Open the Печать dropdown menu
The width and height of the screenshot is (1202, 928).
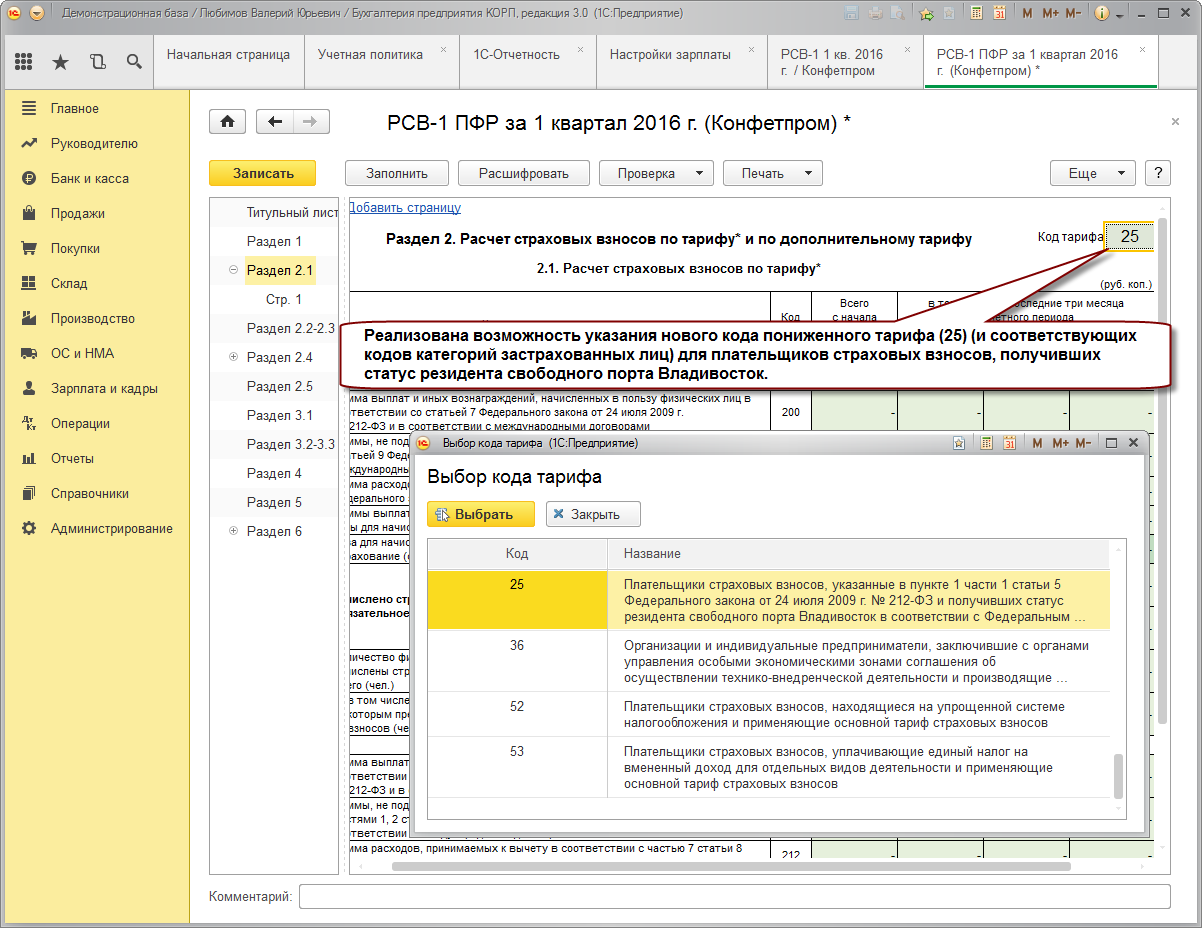tap(773, 173)
